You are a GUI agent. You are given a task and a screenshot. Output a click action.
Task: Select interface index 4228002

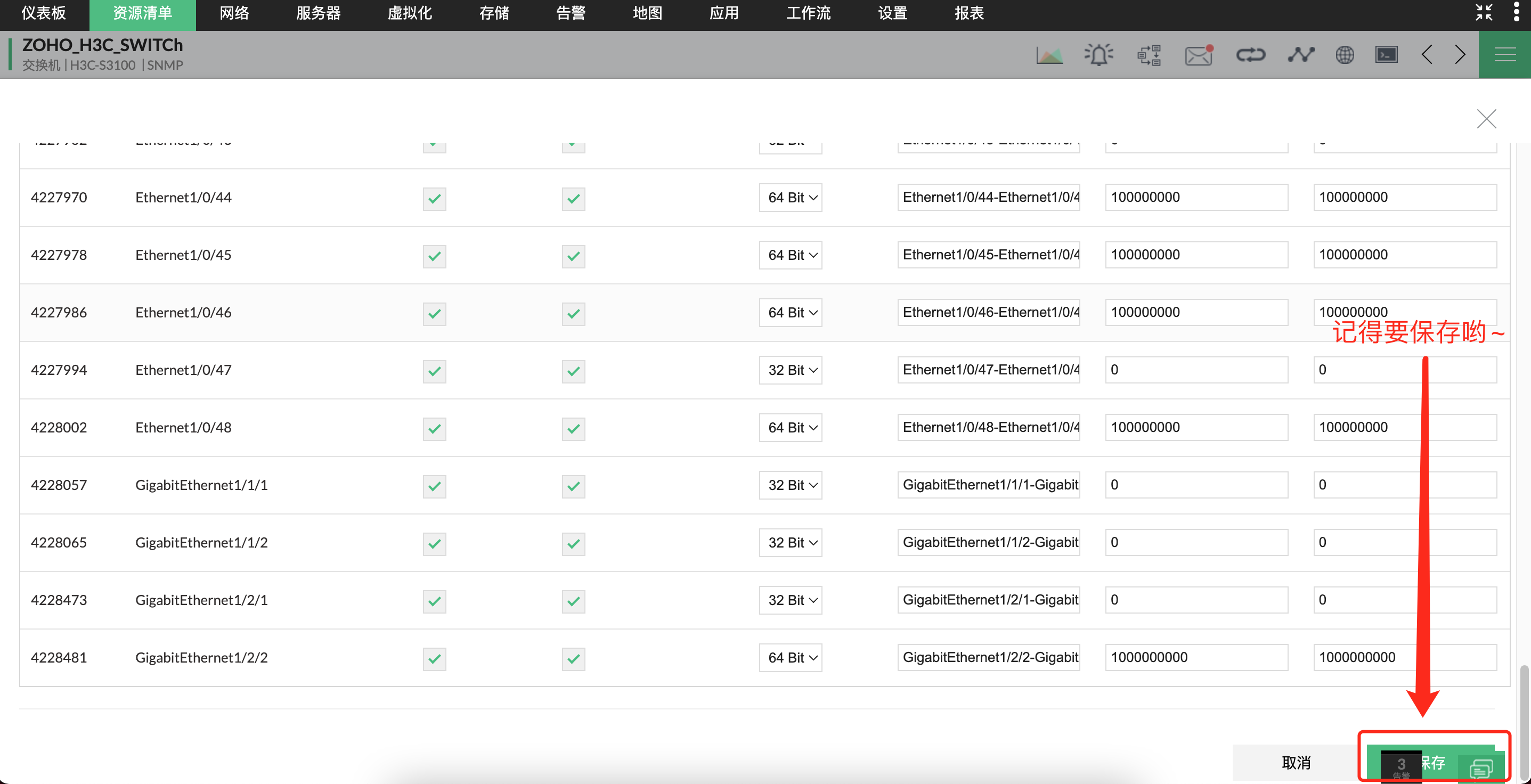59,428
